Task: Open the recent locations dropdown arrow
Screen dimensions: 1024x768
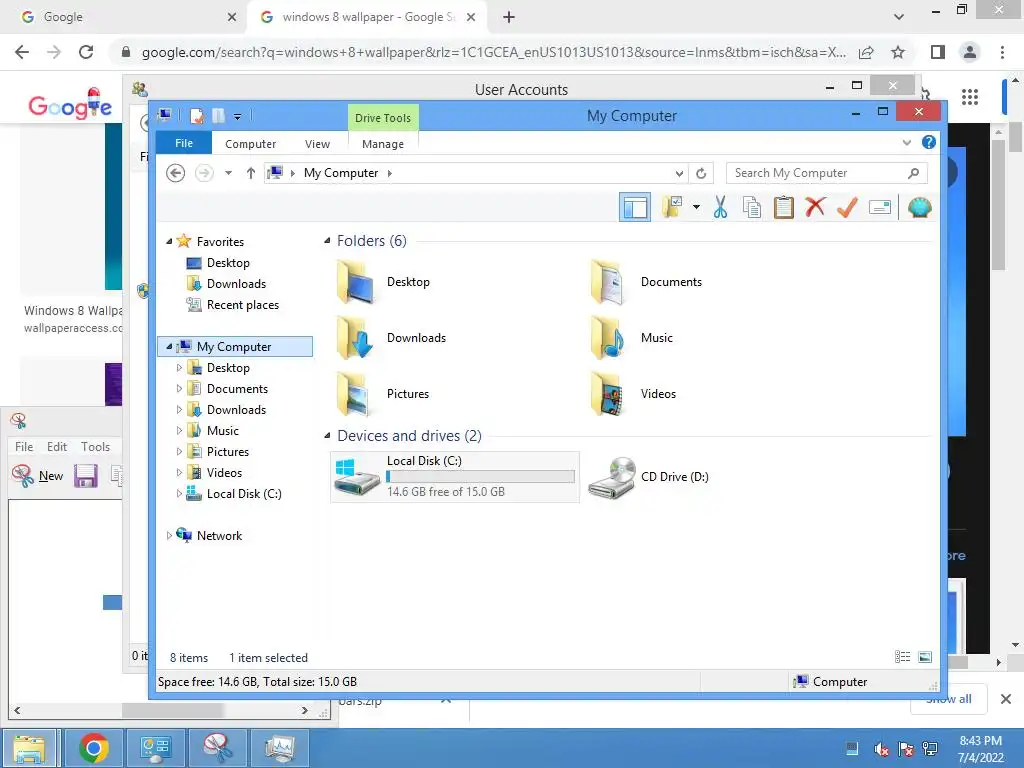Action: [x=229, y=173]
